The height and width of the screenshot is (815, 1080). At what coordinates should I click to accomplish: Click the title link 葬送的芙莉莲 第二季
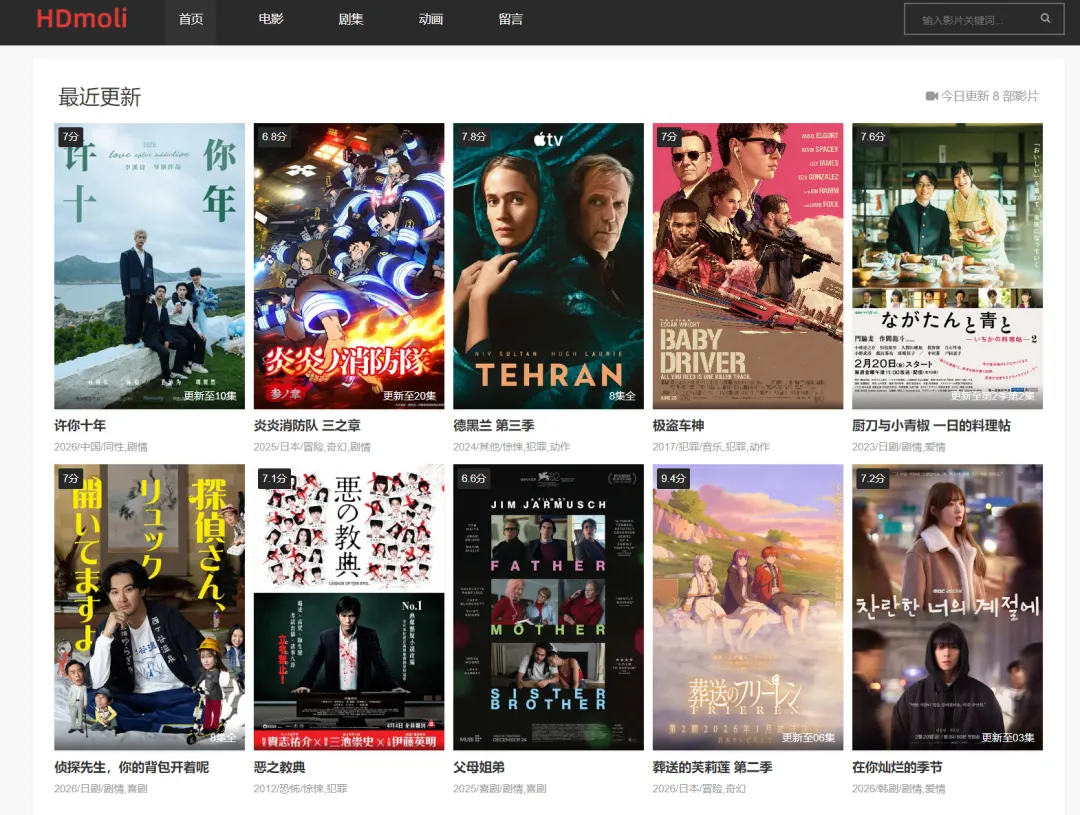712,767
